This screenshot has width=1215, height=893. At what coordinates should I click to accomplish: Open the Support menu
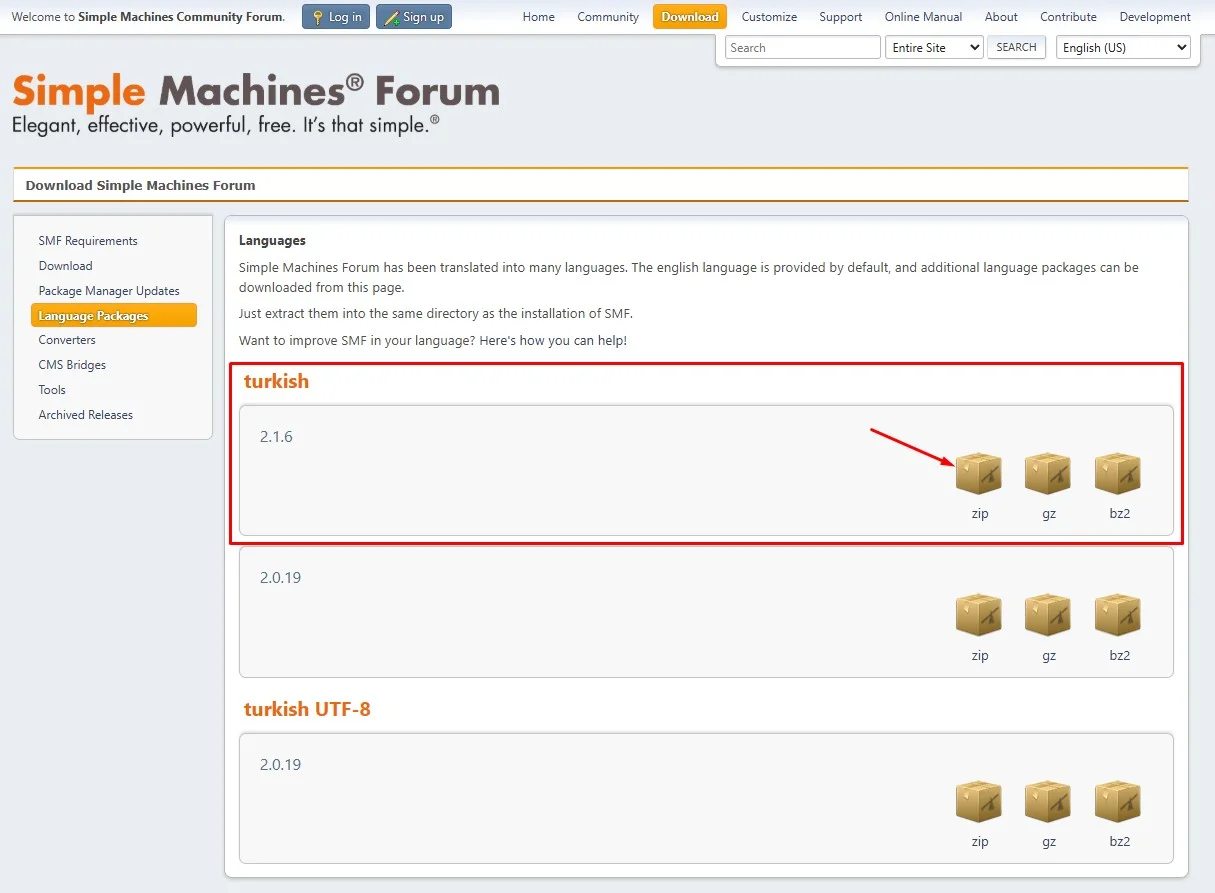(841, 17)
